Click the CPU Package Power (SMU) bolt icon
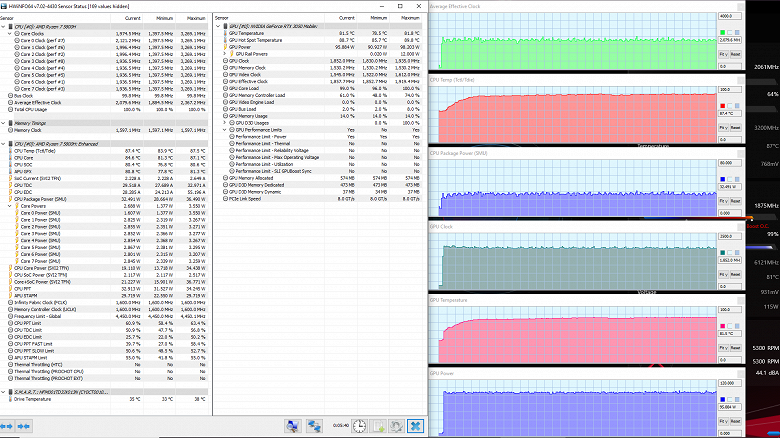 coord(10,199)
